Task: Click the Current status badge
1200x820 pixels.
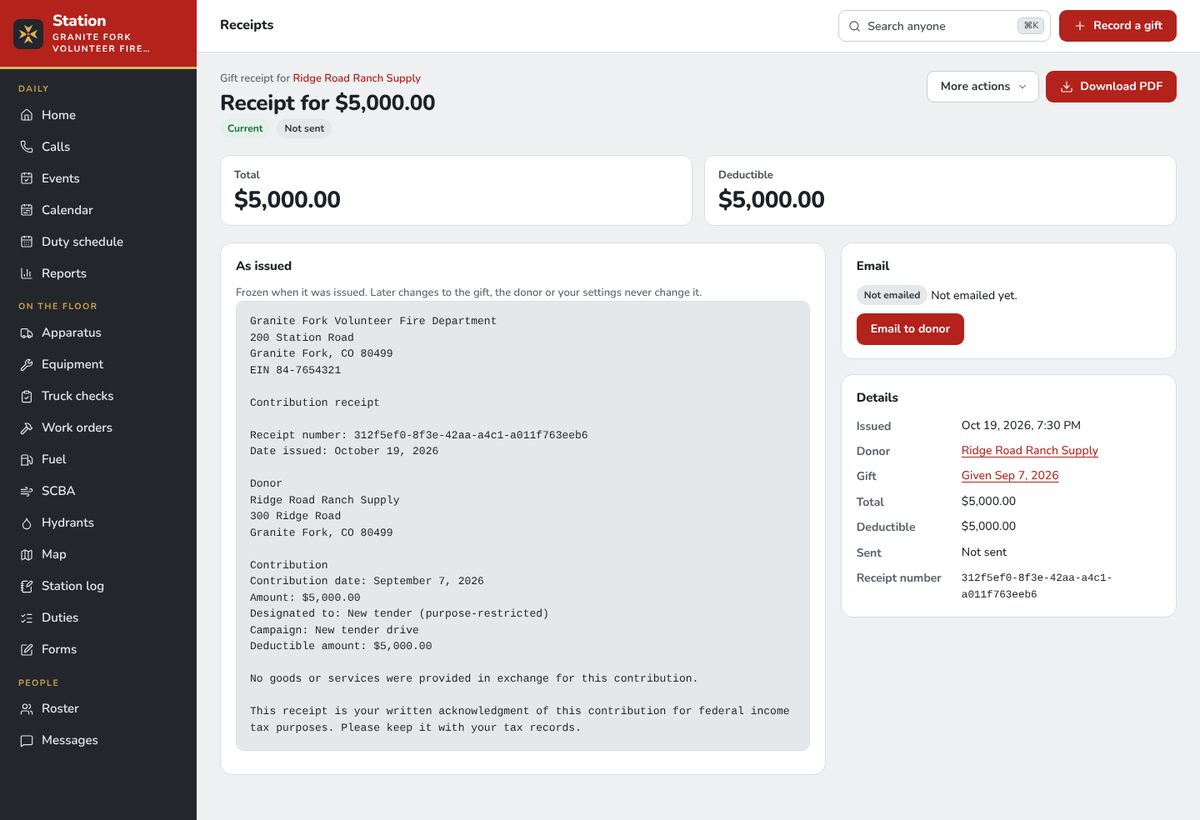Action: click(x=245, y=128)
